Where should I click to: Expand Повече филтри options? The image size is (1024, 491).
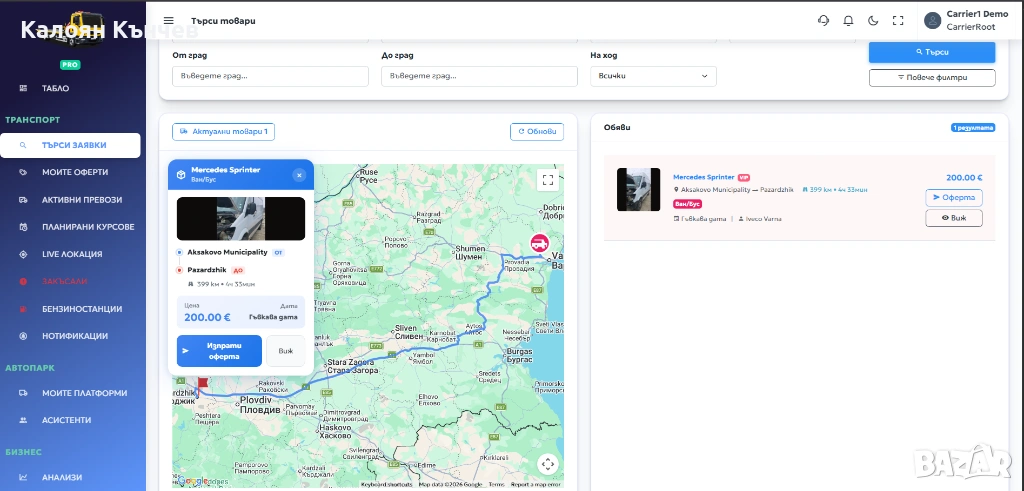coord(931,77)
